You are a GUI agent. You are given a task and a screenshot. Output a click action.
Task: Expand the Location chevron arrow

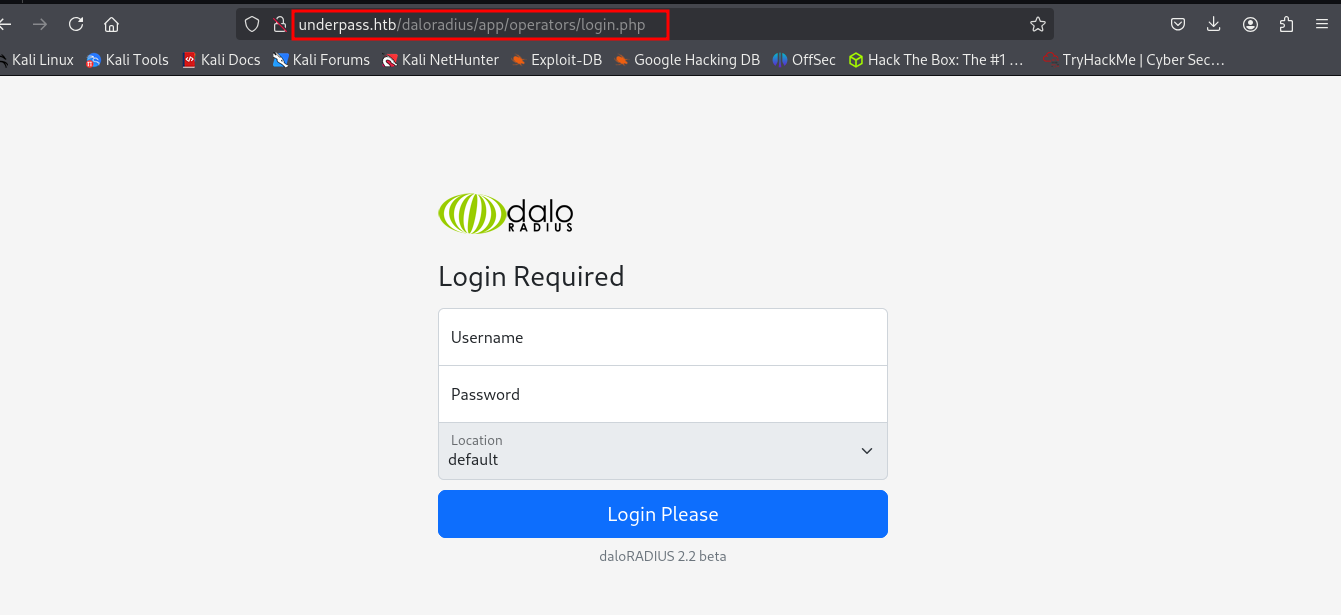(866, 451)
